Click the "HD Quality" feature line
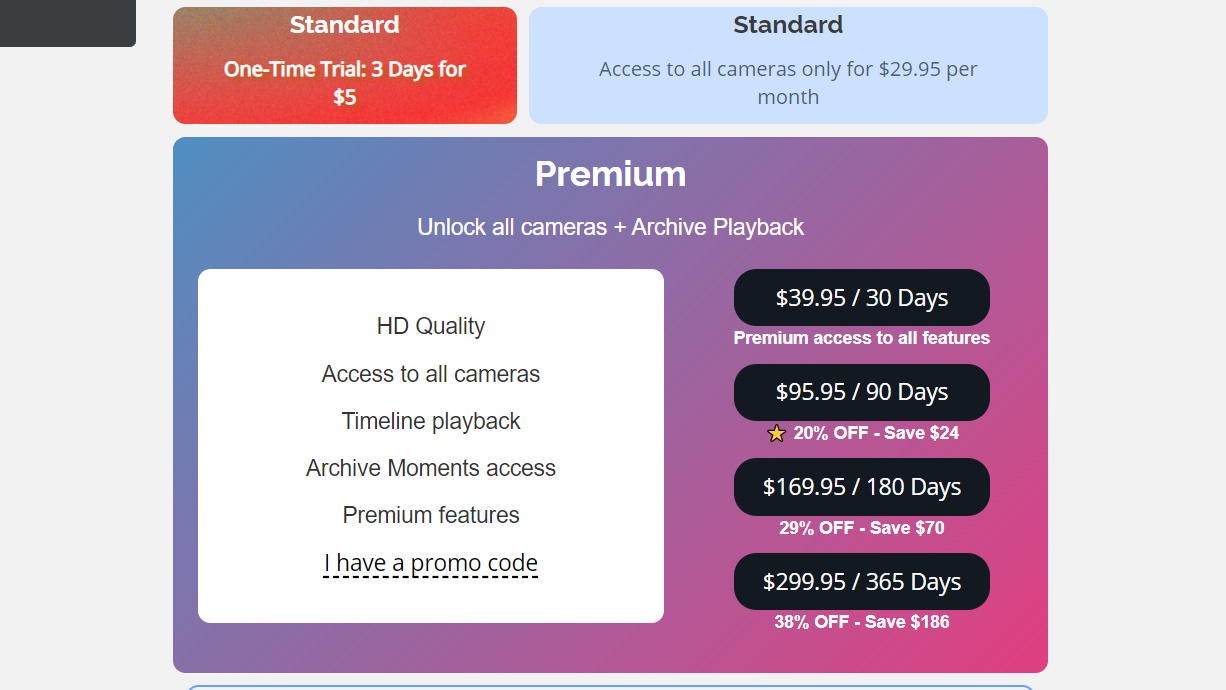 [x=431, y=326]
